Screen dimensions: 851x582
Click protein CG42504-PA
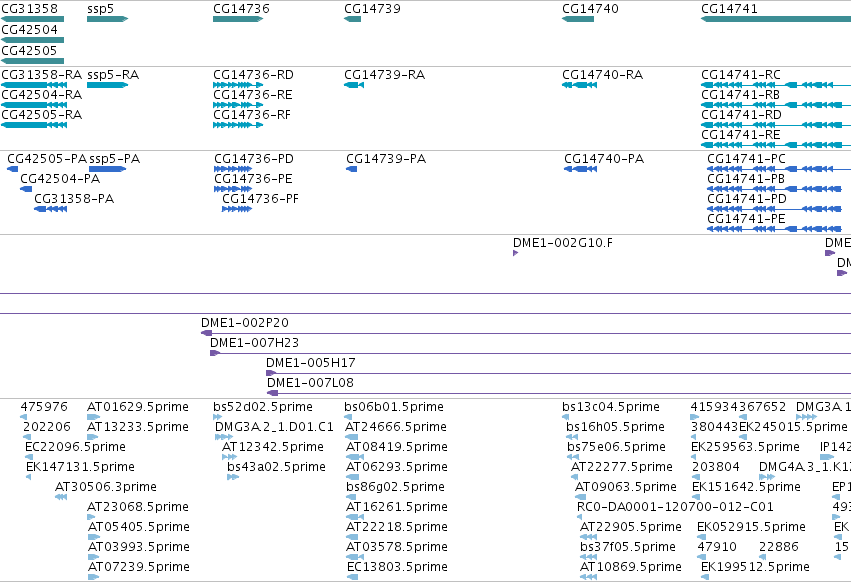pos(26,189)
